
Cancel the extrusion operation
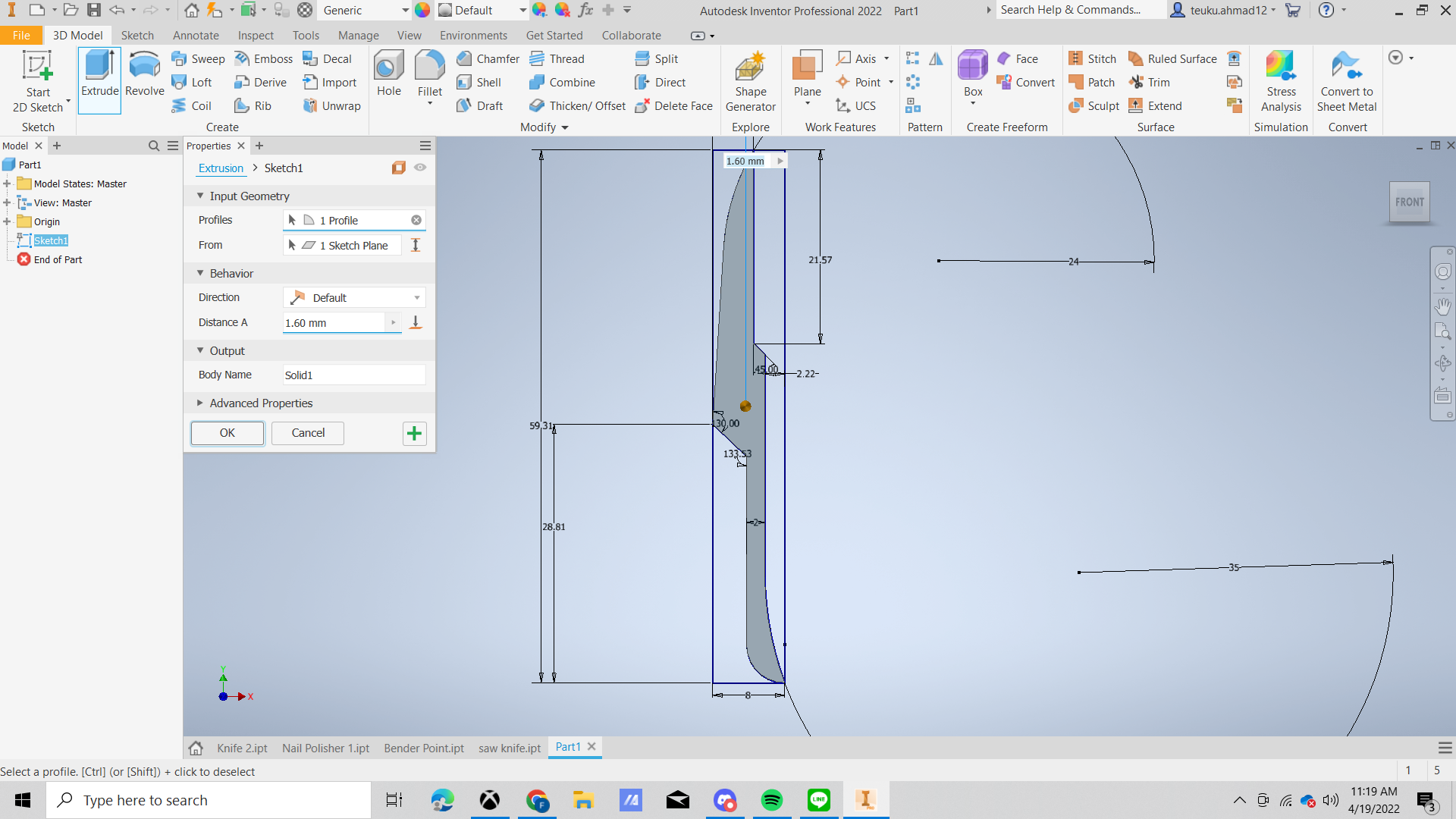307,433
